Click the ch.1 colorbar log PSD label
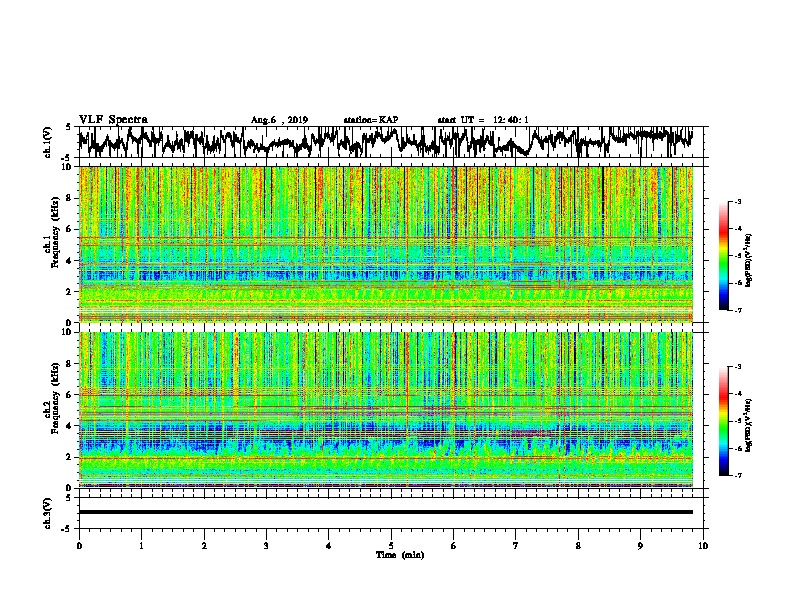This screenshot has height=612, width=792. point(748,260)
